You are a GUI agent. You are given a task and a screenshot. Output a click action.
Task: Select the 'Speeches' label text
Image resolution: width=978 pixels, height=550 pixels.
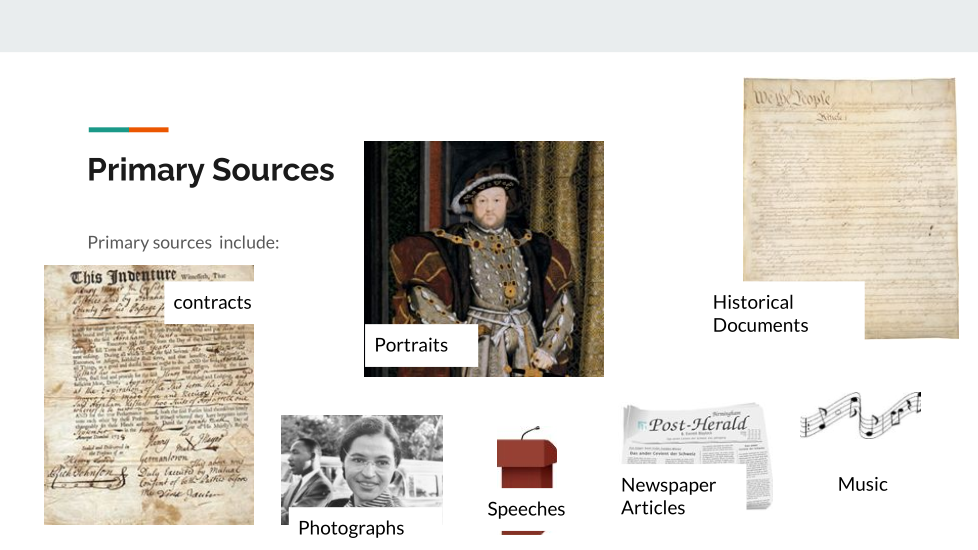coord(526,509)
